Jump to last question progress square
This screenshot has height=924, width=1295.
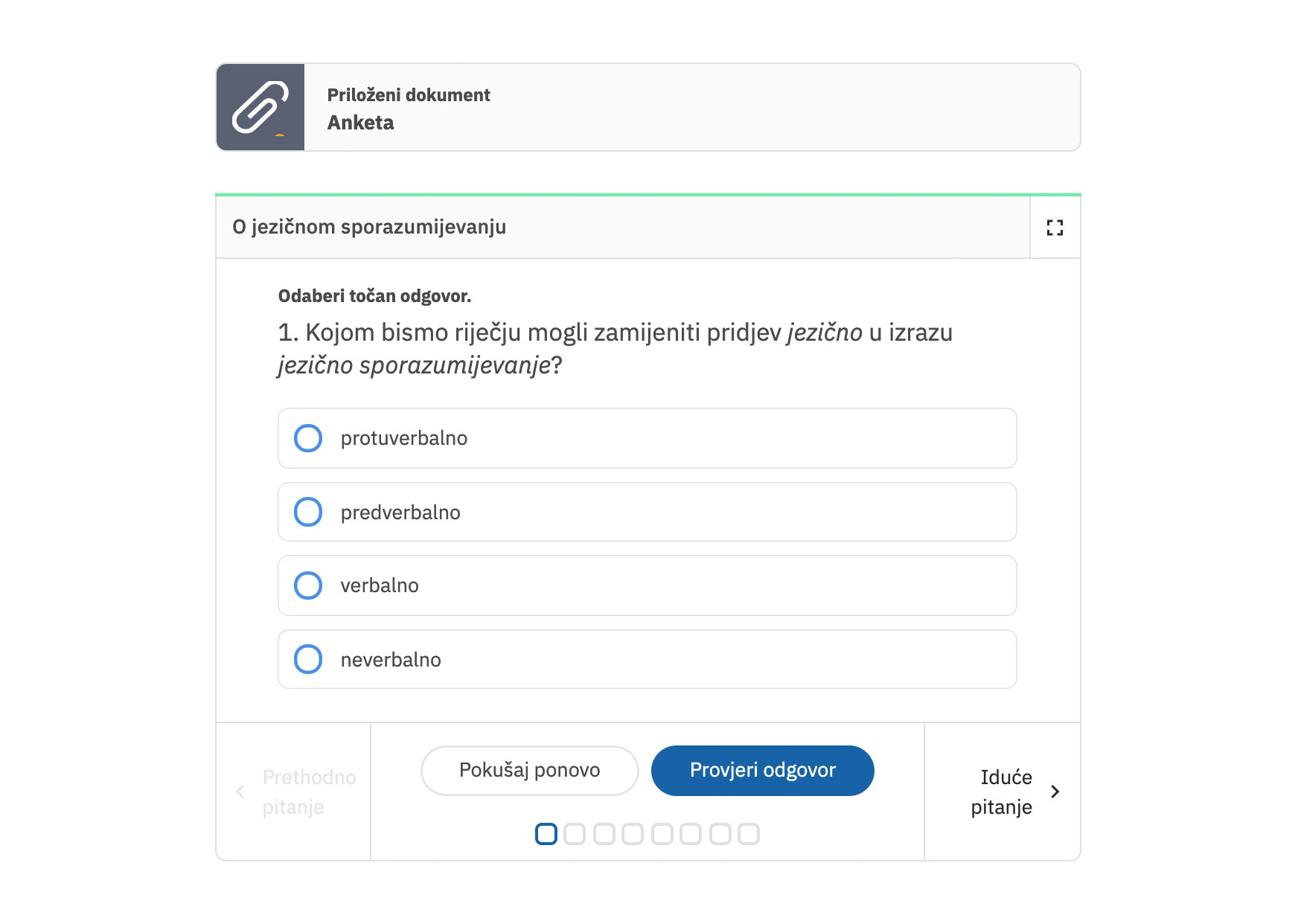pos(748,834)
